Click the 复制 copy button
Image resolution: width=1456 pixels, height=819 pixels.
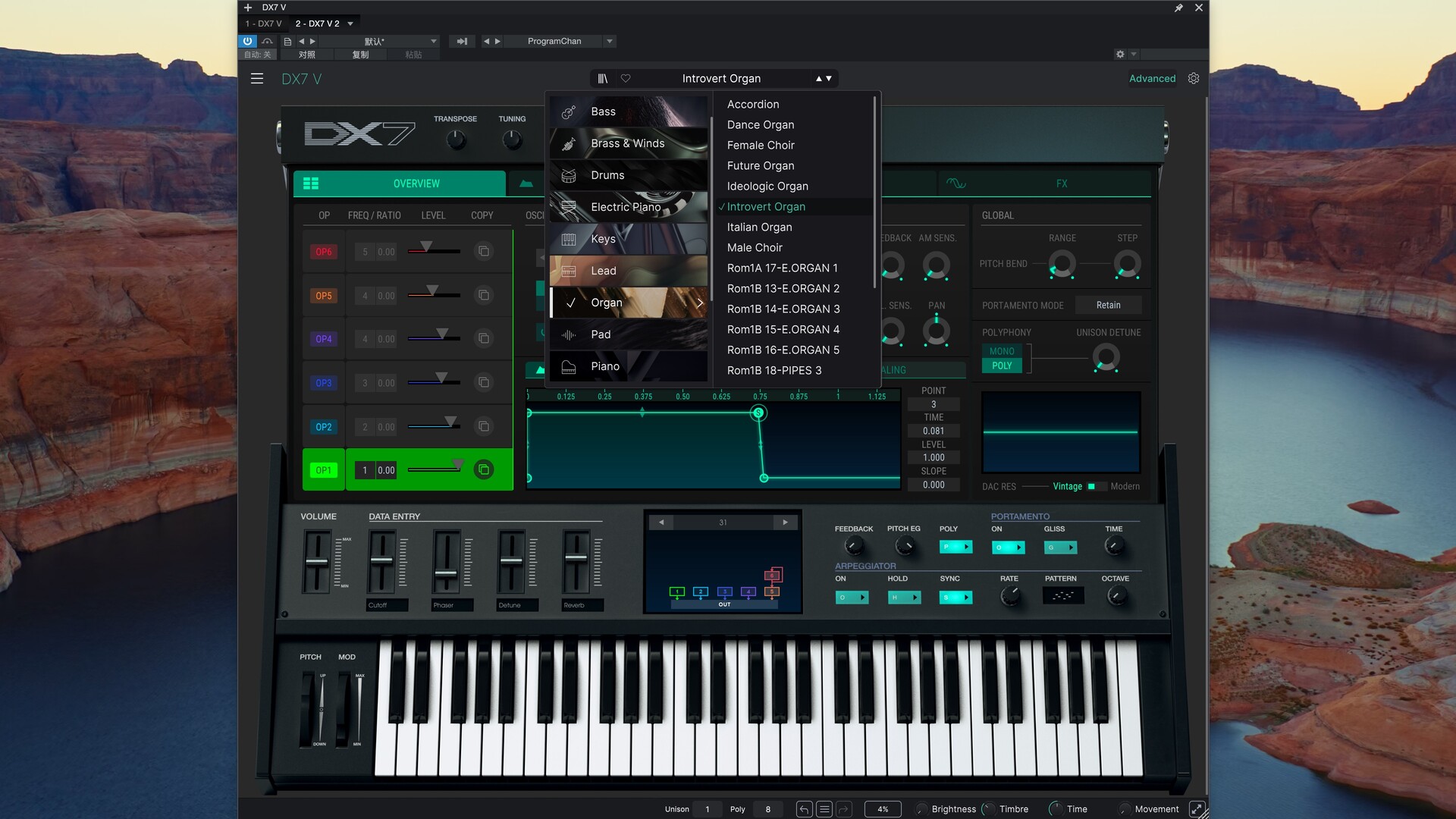pos(360,55)
